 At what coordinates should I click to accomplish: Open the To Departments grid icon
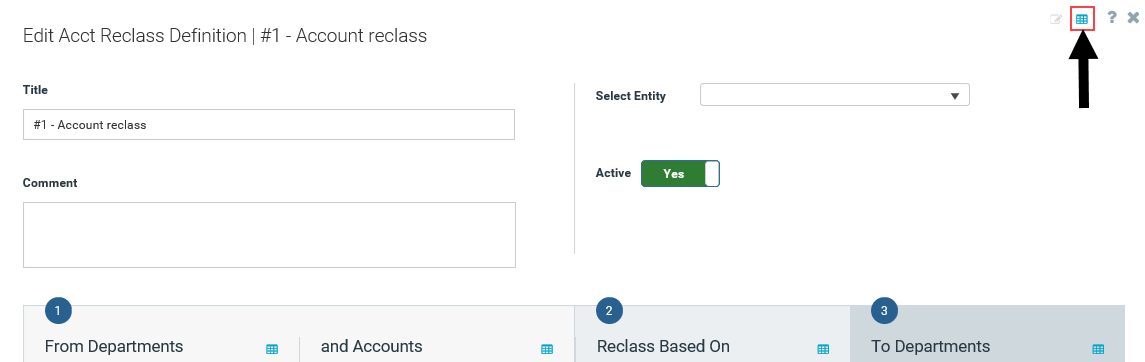coord(1098,349)
